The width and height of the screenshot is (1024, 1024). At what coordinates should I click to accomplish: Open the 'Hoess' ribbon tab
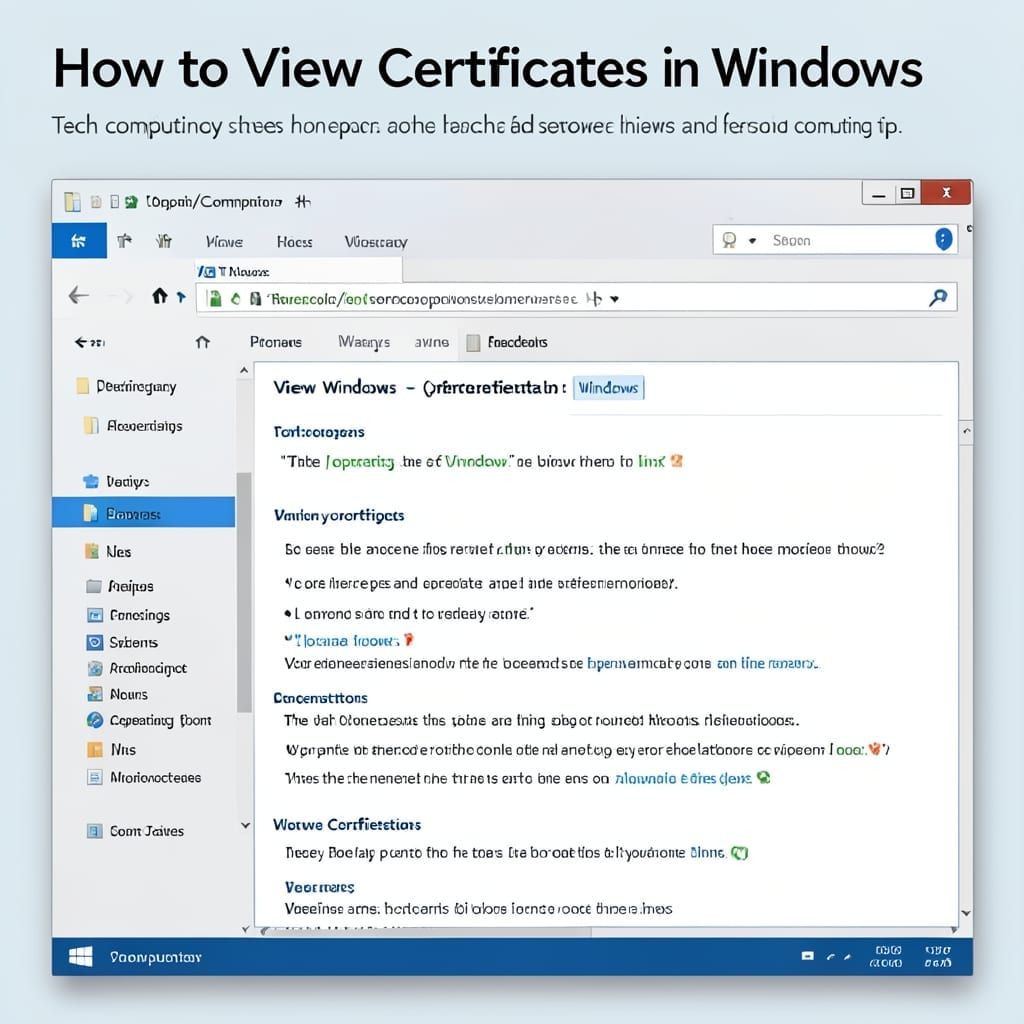(x=295, y=242)
